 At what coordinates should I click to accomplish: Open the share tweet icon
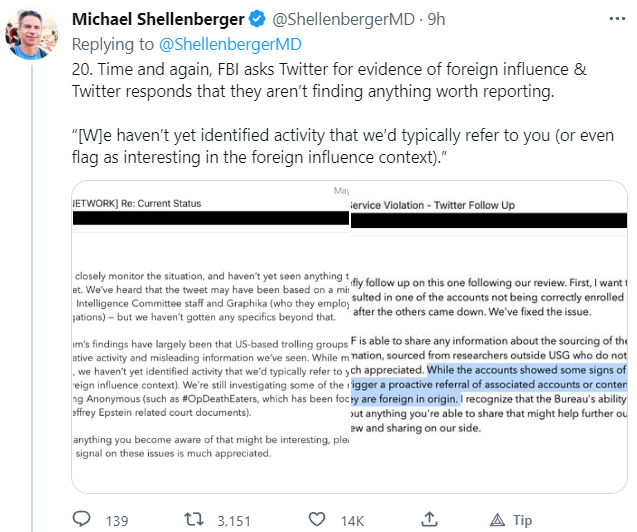(429, 520)
